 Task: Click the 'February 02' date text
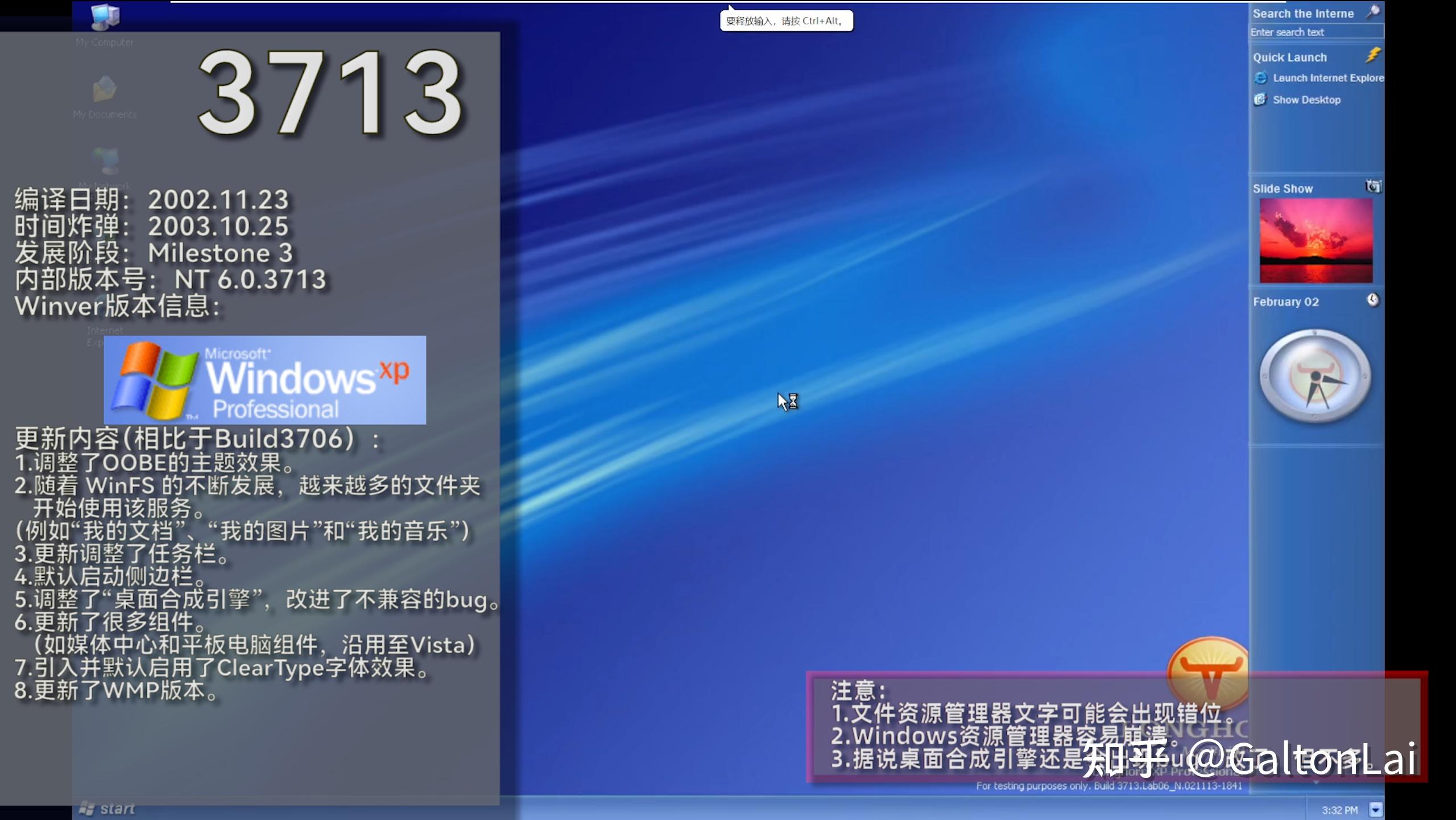1285,302
